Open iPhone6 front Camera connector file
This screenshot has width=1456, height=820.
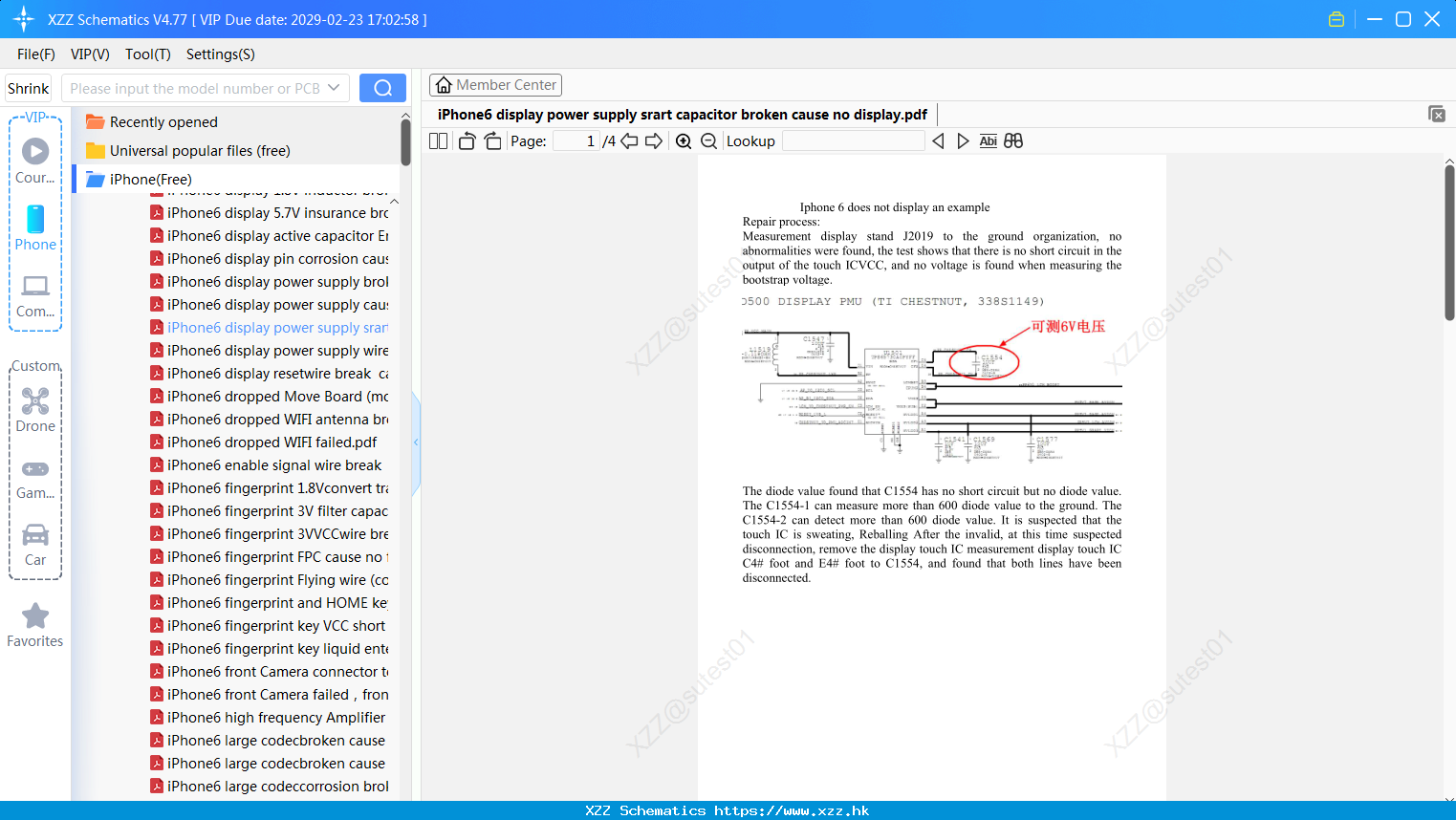click(x=269, y=672)
